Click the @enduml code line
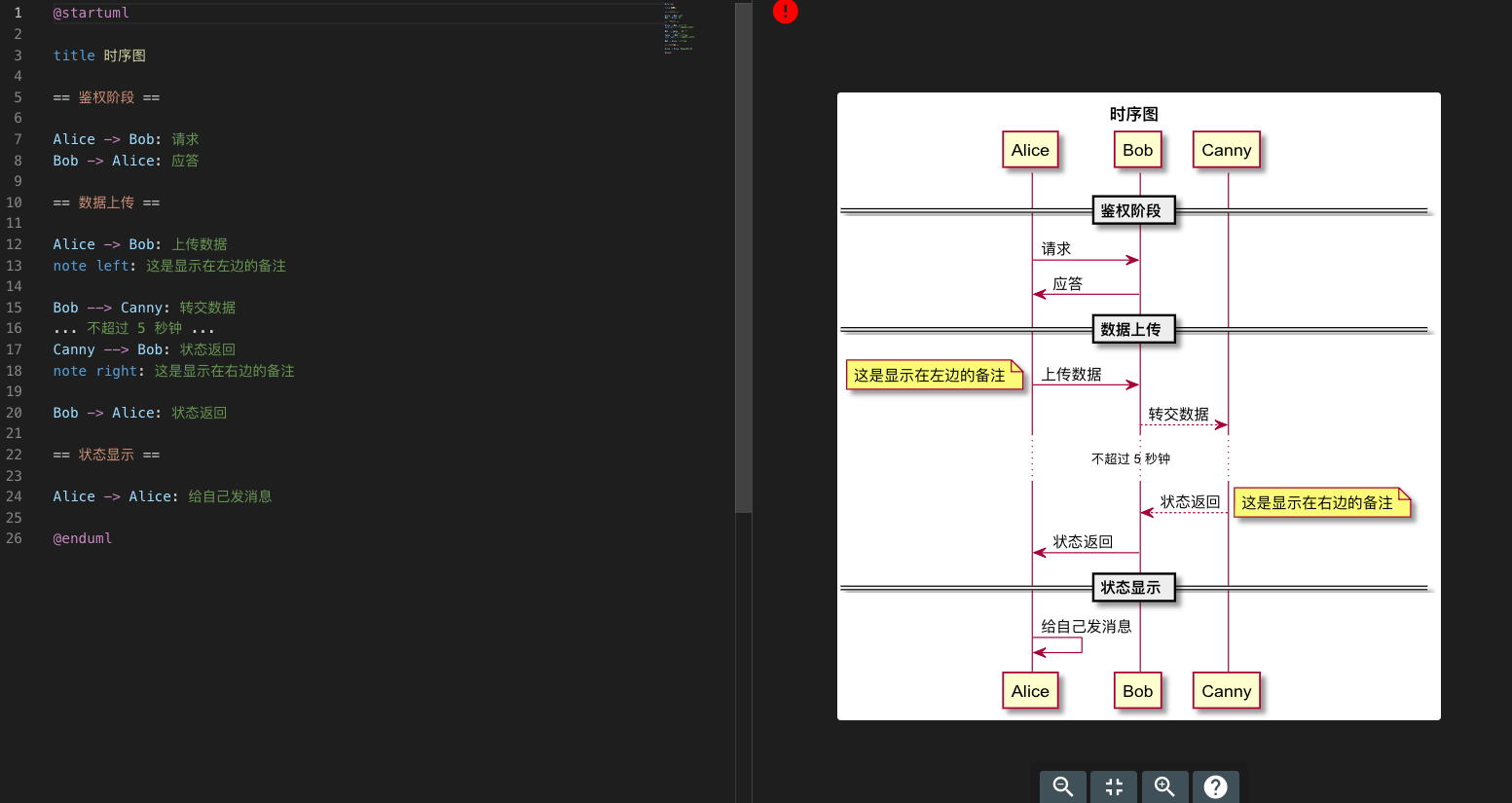This screenshot has width=1512, height=803. 83,538
